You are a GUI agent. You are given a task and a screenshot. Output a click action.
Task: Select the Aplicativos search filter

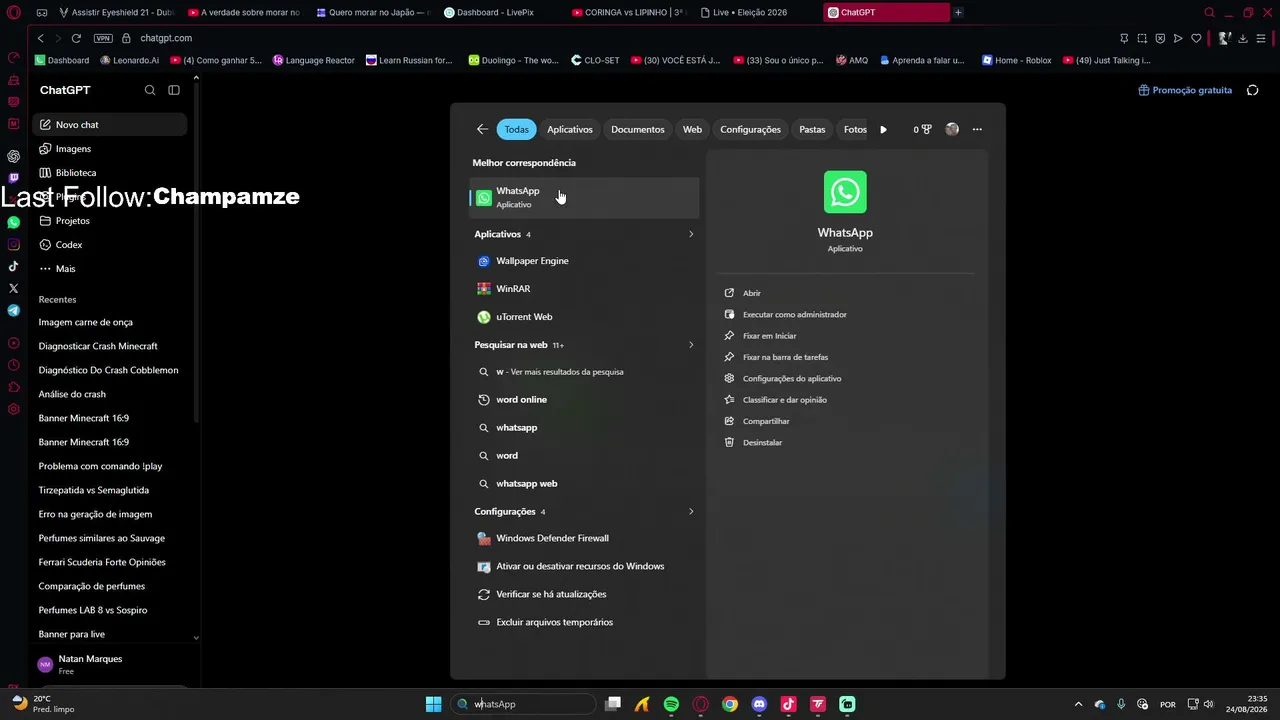(x=570, y=129)
